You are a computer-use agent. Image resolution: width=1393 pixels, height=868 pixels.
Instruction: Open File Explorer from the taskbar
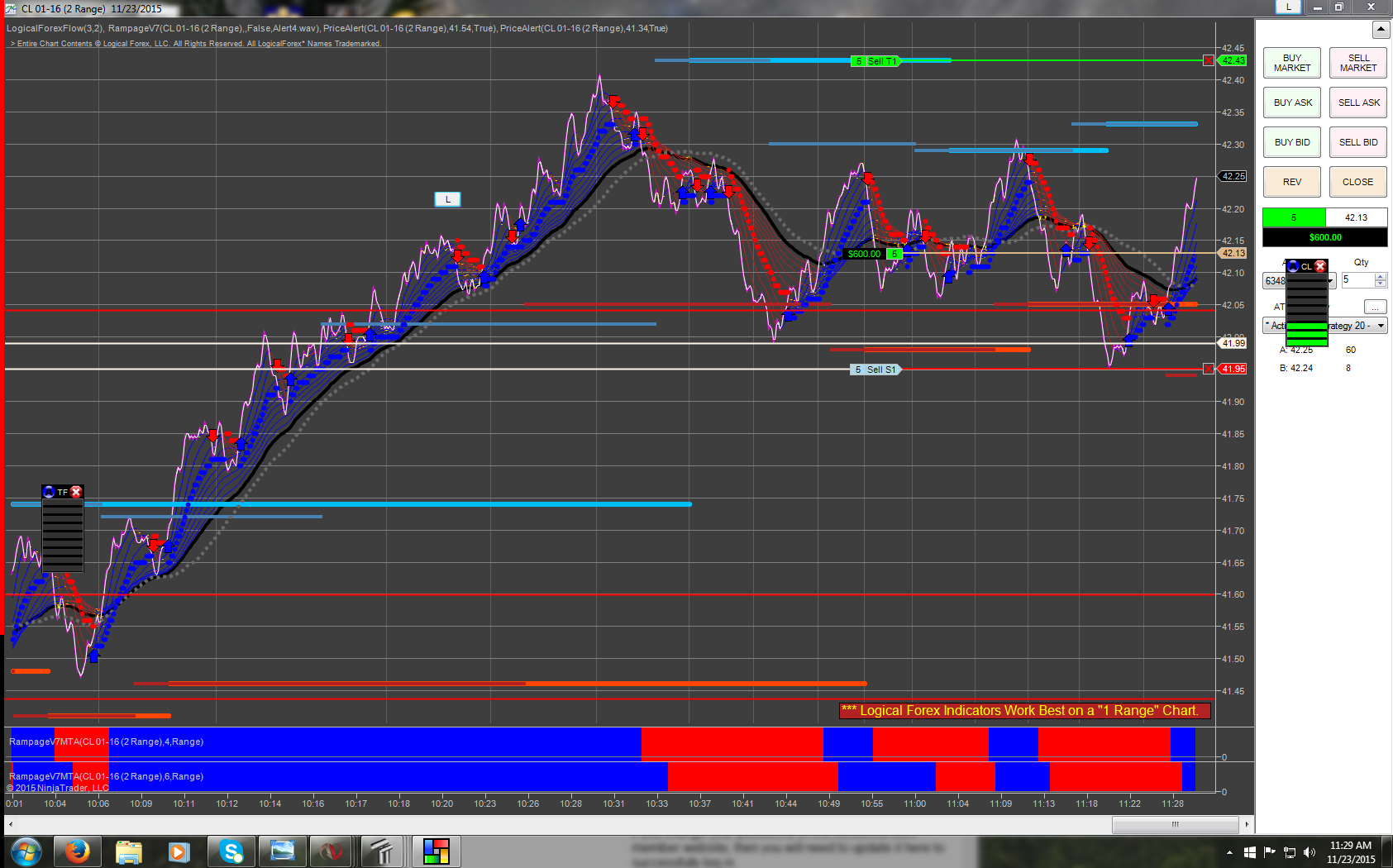click(129, 851)
